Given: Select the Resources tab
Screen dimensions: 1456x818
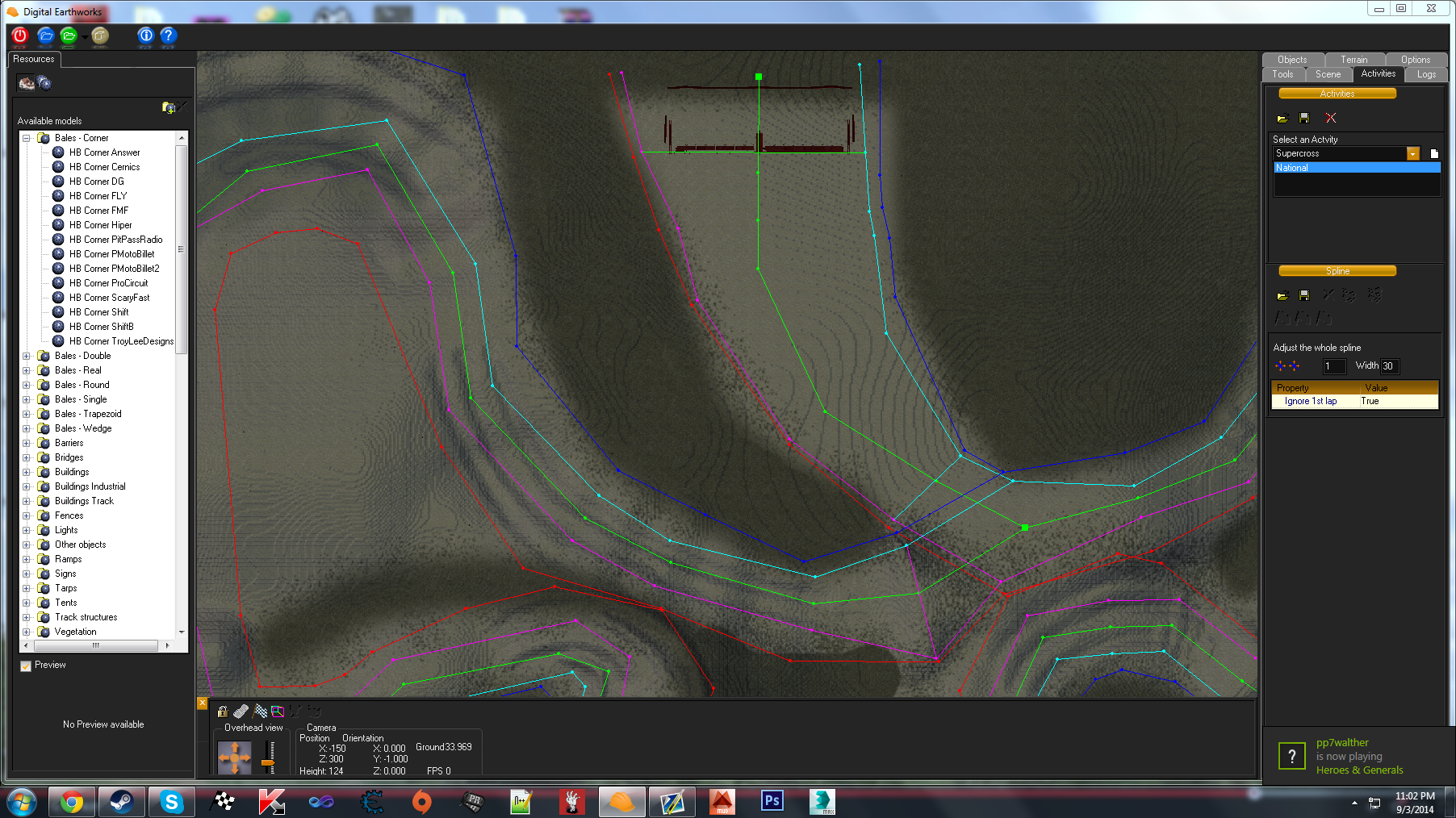Looking at the screenshot, I should [34, 59].
